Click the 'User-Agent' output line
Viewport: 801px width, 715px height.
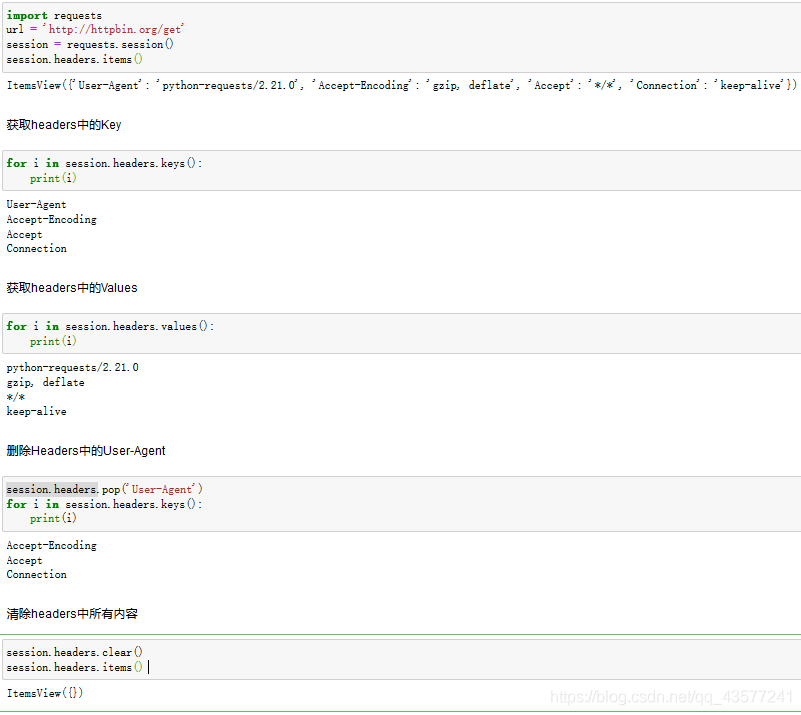(x=36, y=205)
